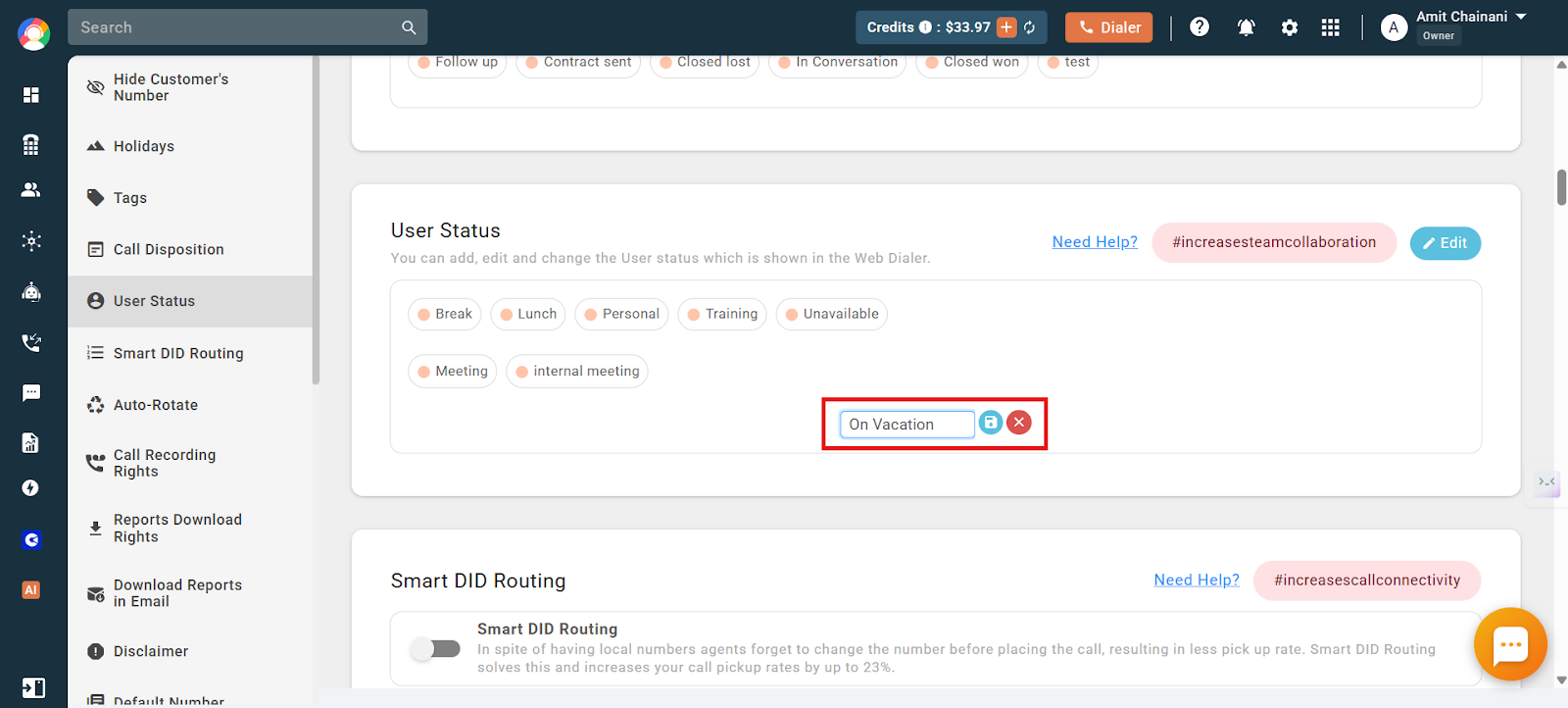The height and width of the screenshot is (708, 1568).
Task: Open Call Disposition settings
Action: [x=190, y=249]
